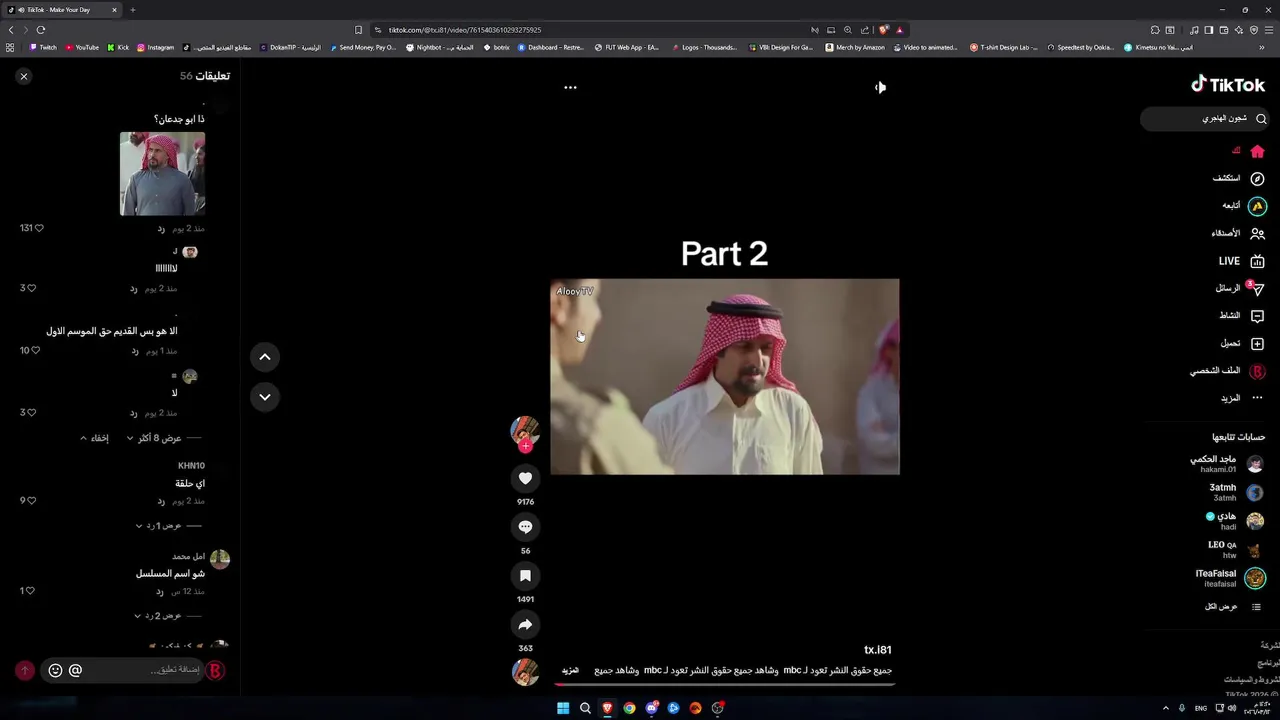
Task: Open followed account 3atmh
Action: pos(1237,492)
